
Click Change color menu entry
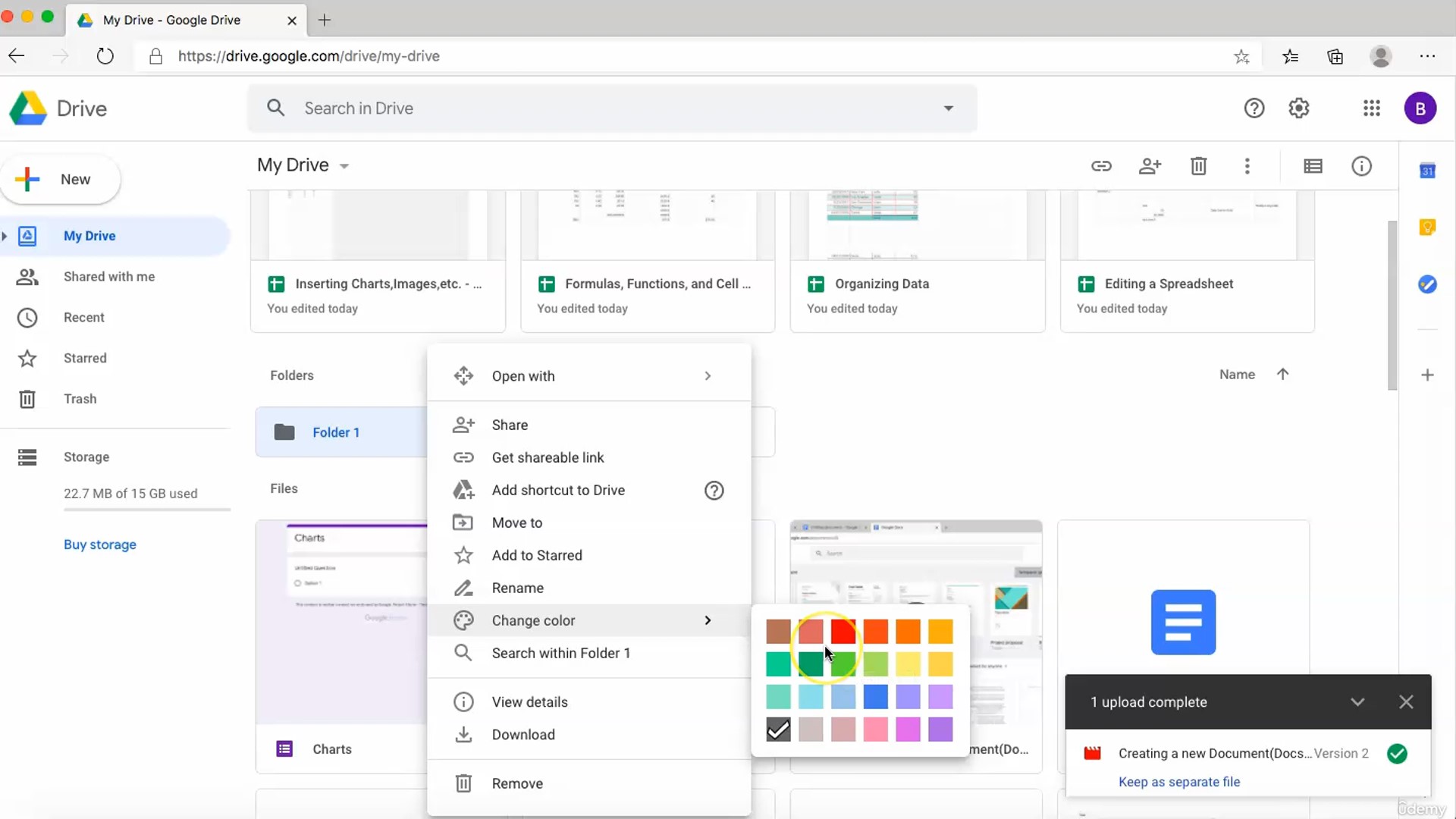pos(589,621)
